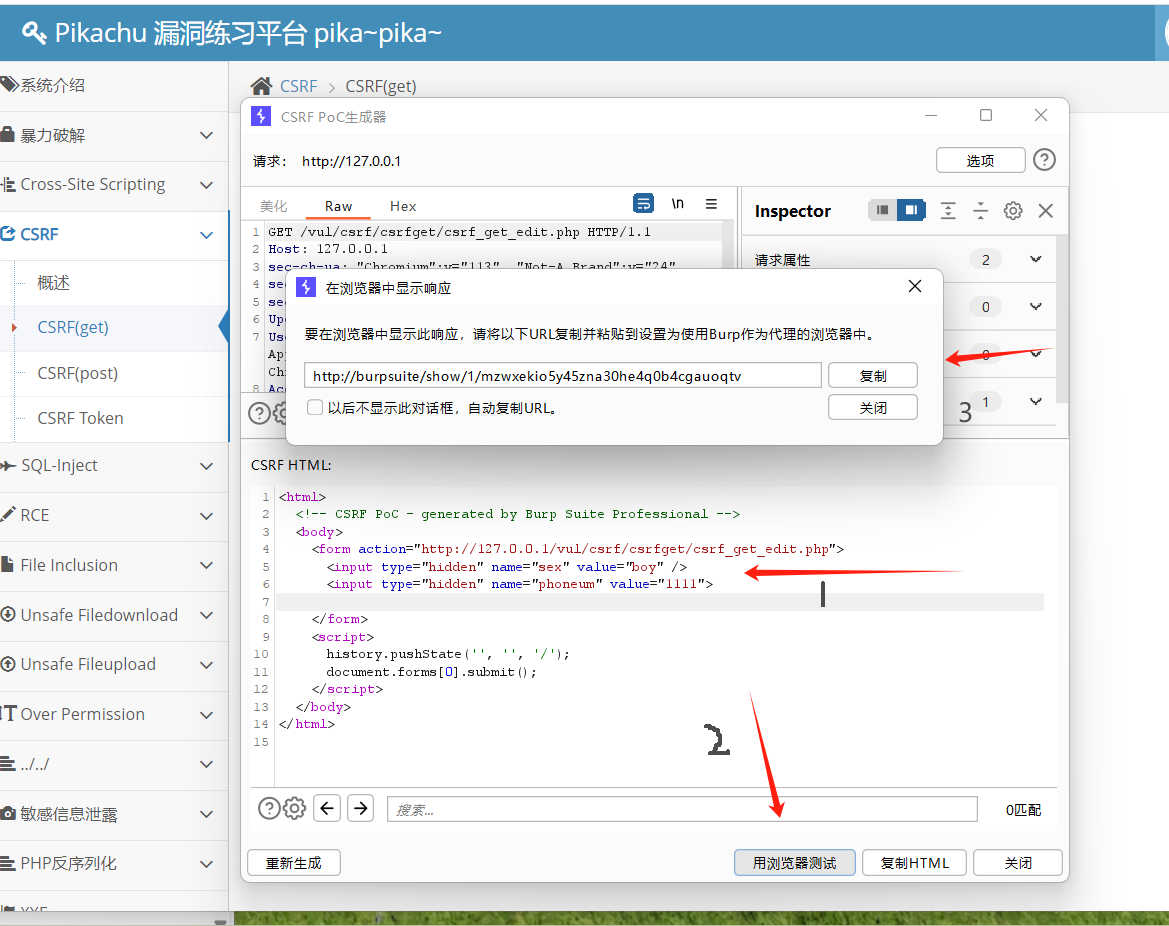Switch to the Raw tab

click(338, 207)
